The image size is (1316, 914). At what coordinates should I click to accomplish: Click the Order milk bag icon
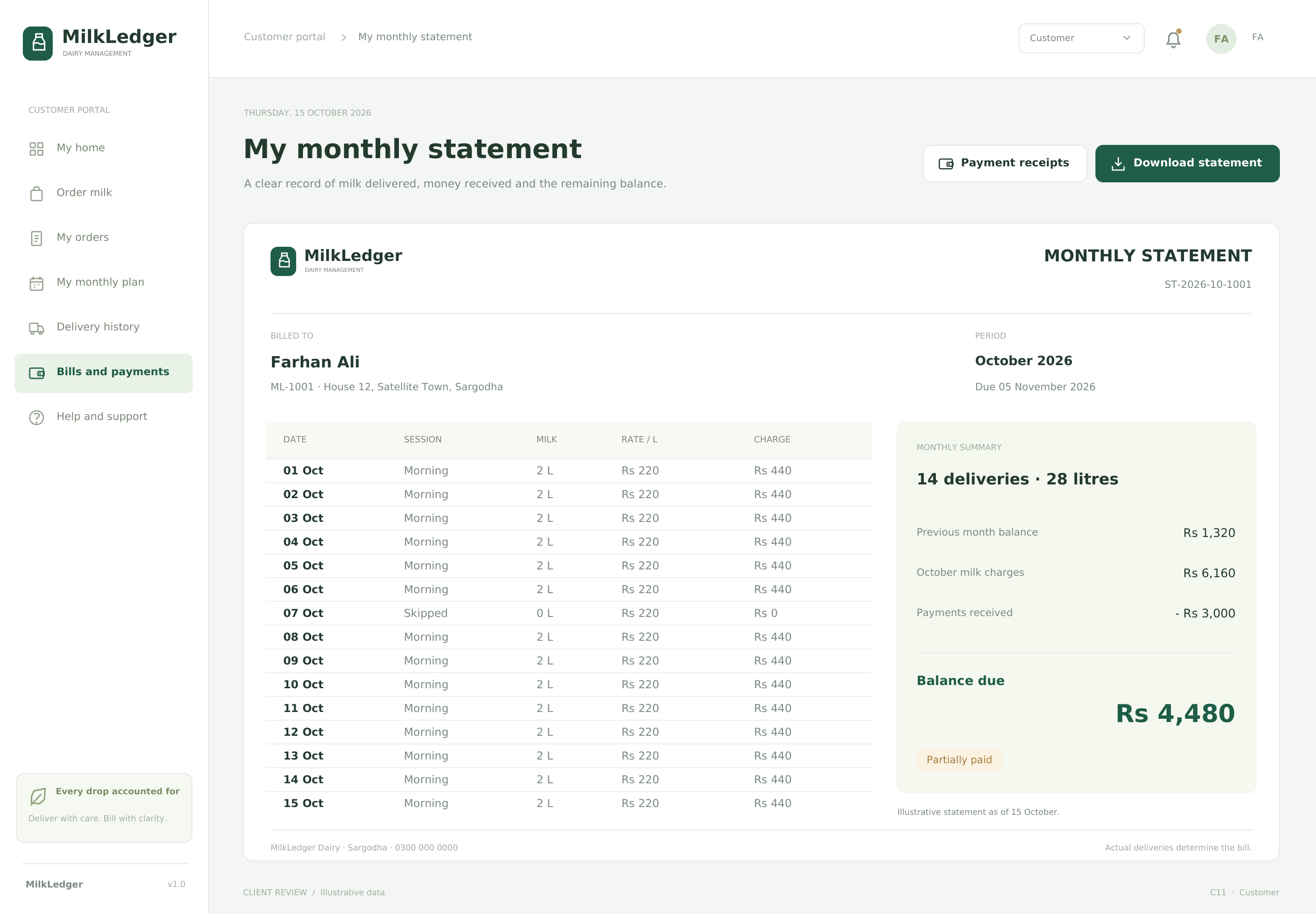[37, 194]
